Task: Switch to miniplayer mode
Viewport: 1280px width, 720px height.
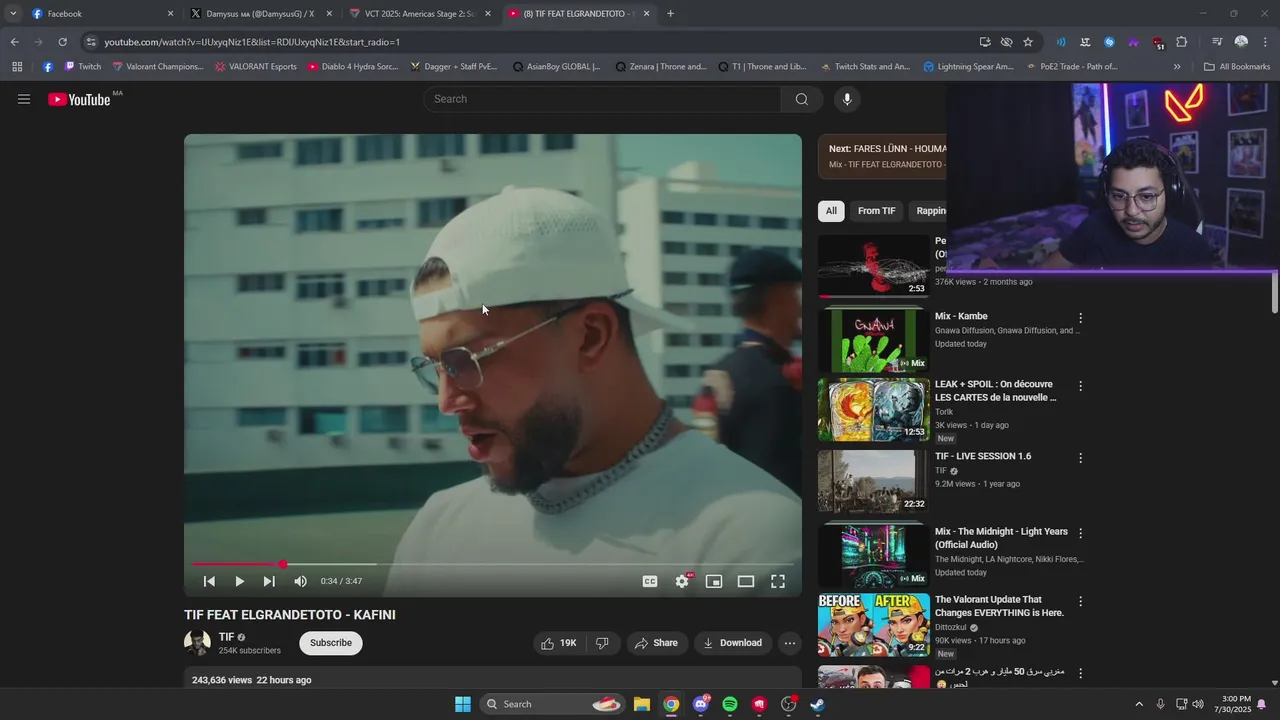Action: pos(714,581)
